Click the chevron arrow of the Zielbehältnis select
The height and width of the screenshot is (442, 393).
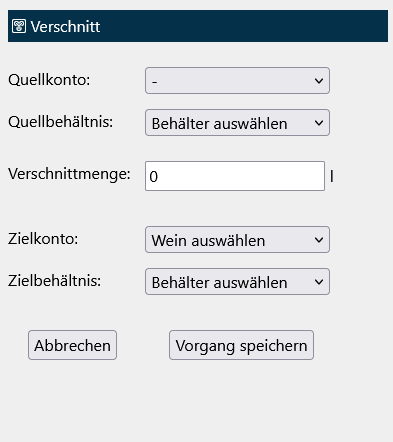pyautogui.click(x=319, y=282)
